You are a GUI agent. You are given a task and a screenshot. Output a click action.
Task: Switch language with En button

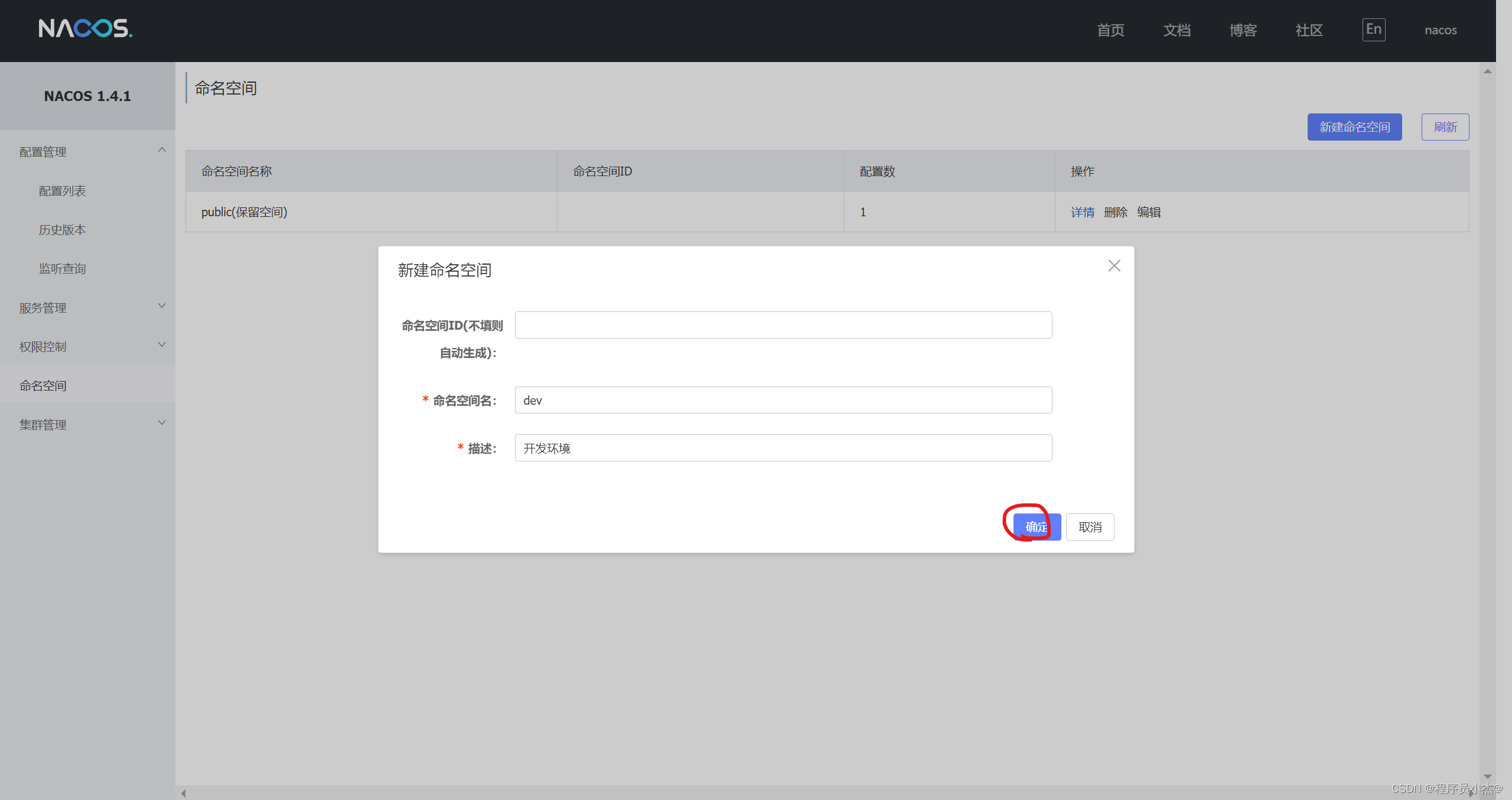[1374, 30]
